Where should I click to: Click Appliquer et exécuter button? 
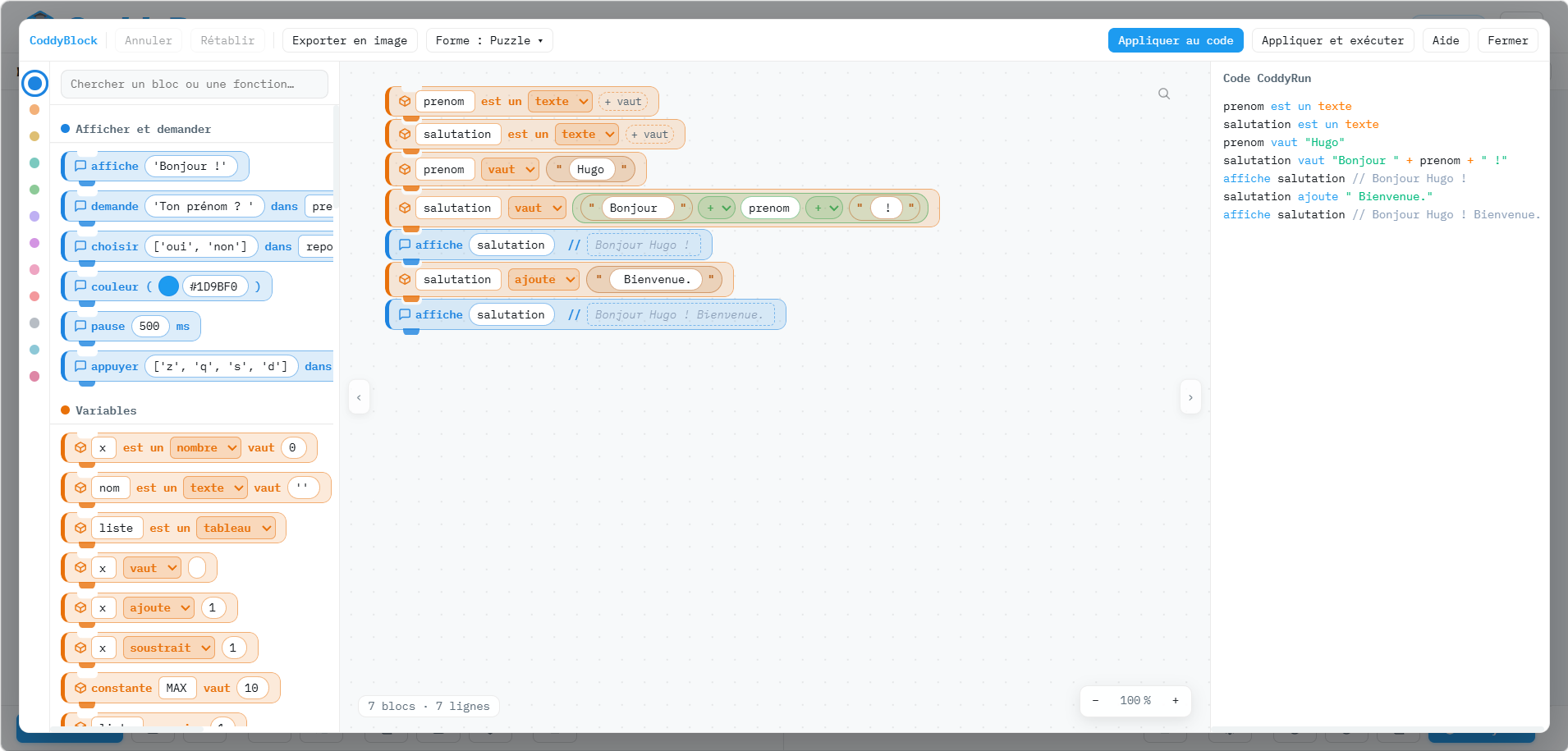tap(1332, 40)
